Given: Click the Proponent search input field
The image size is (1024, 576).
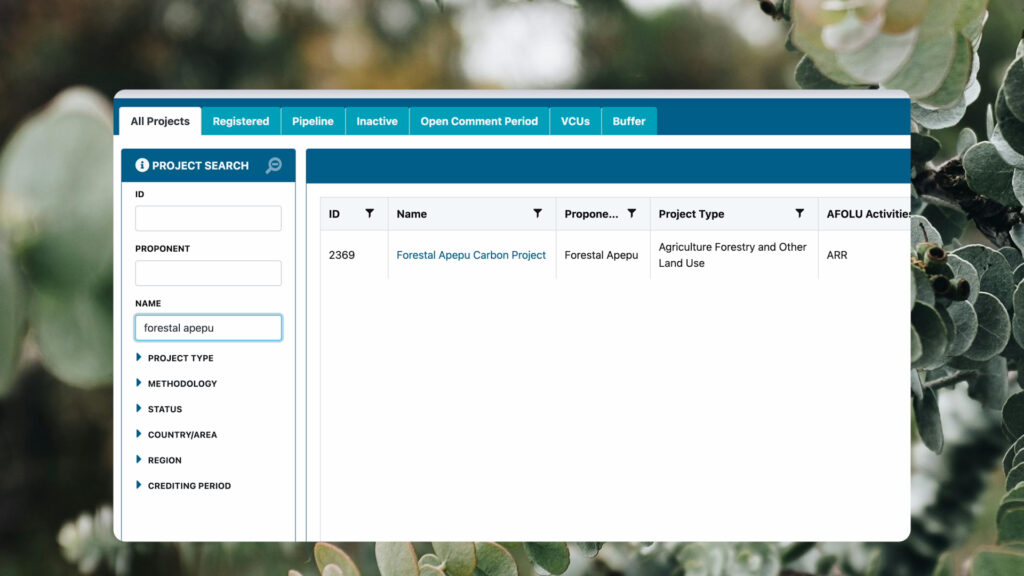Looking at the screenshot, I should pyautogui.click(x=208, y=273).
